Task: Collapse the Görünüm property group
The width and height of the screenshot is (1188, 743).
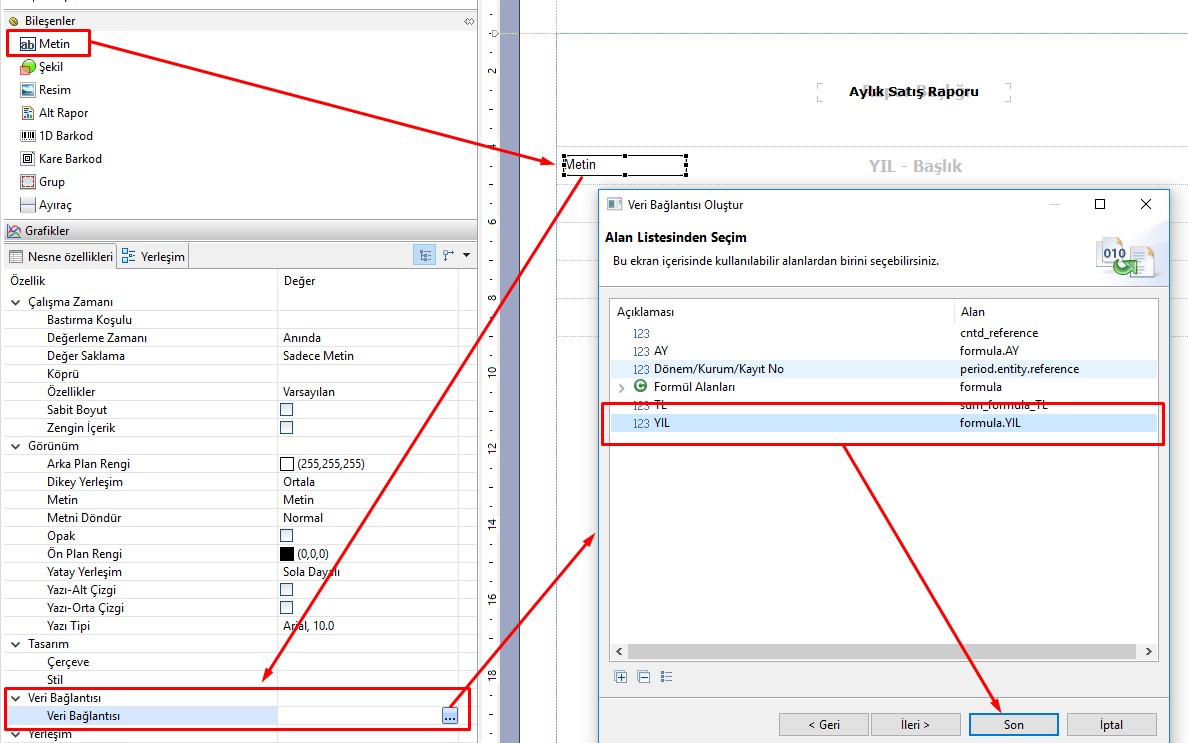Action: click(15, 446)
